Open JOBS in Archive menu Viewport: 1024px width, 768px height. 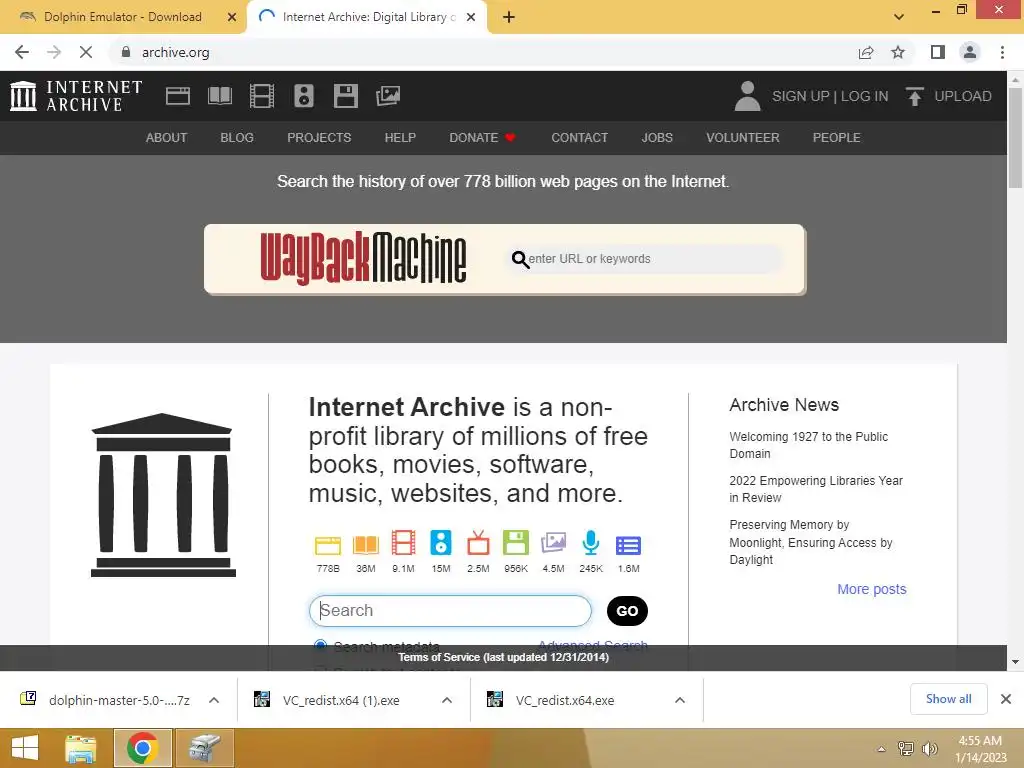tap(657, 138)
